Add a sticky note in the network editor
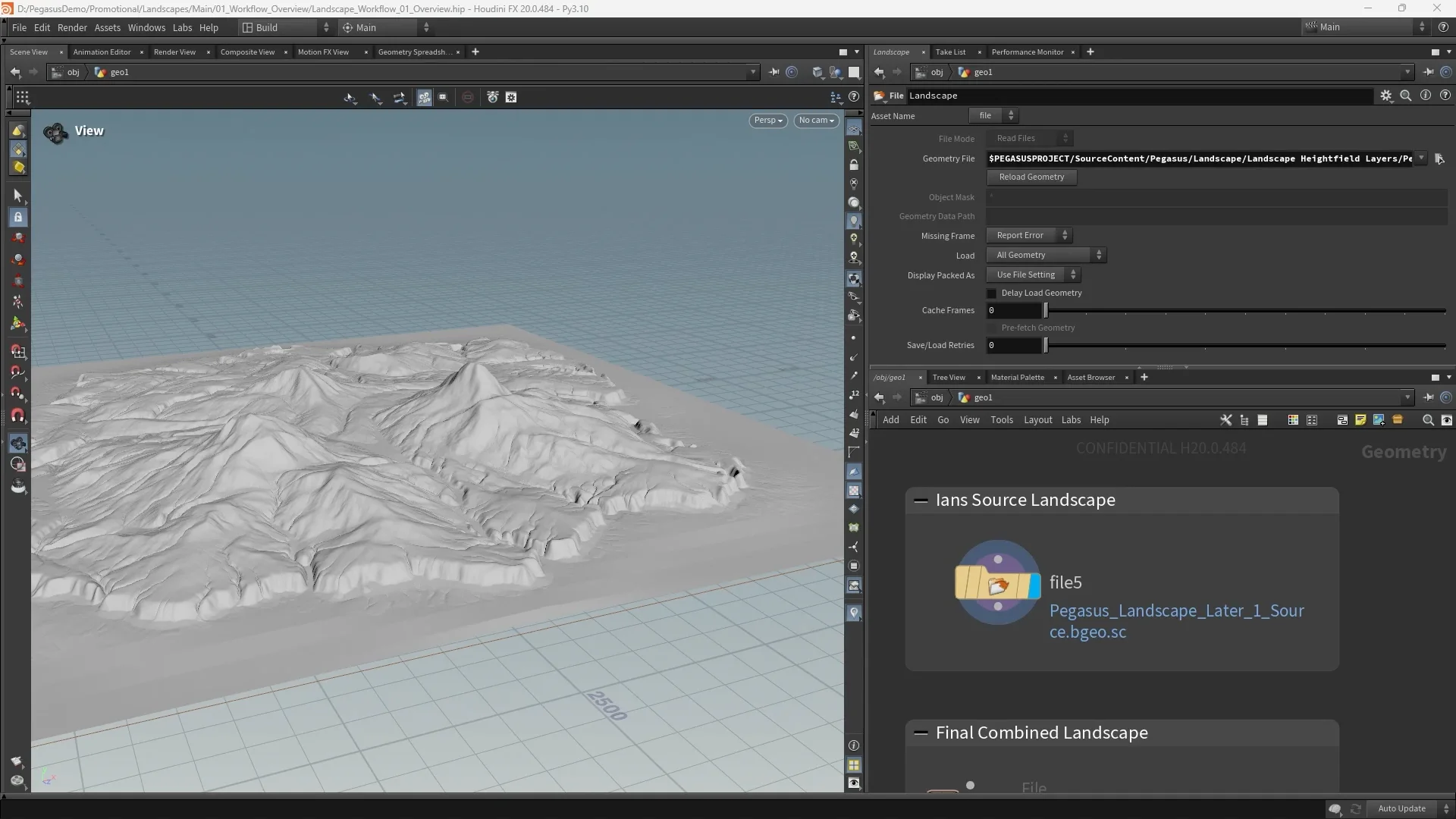This screenshot has height=819, width=1456. pyautogui.click(x=1360, y=420)
